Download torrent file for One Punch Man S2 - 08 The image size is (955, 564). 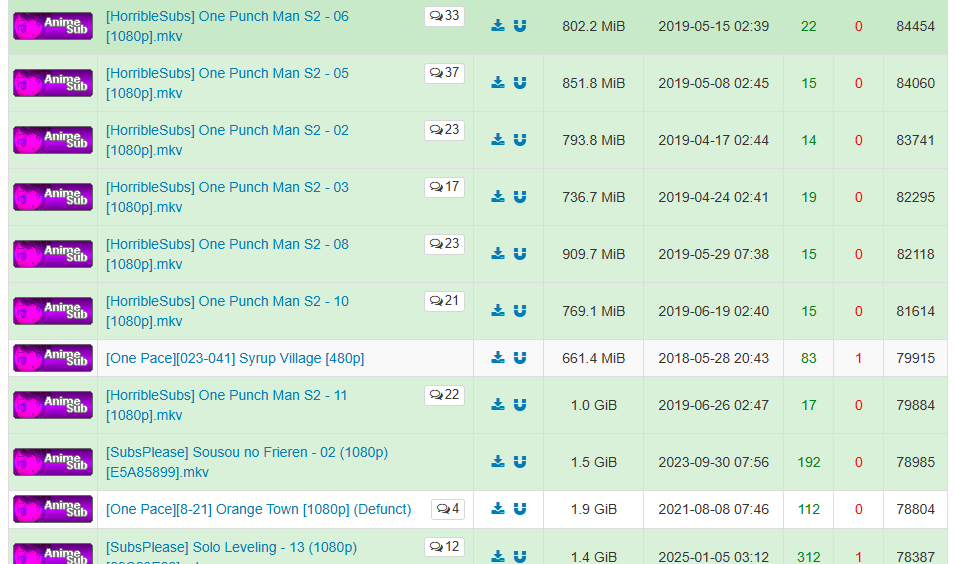click(x=498, y=254)
